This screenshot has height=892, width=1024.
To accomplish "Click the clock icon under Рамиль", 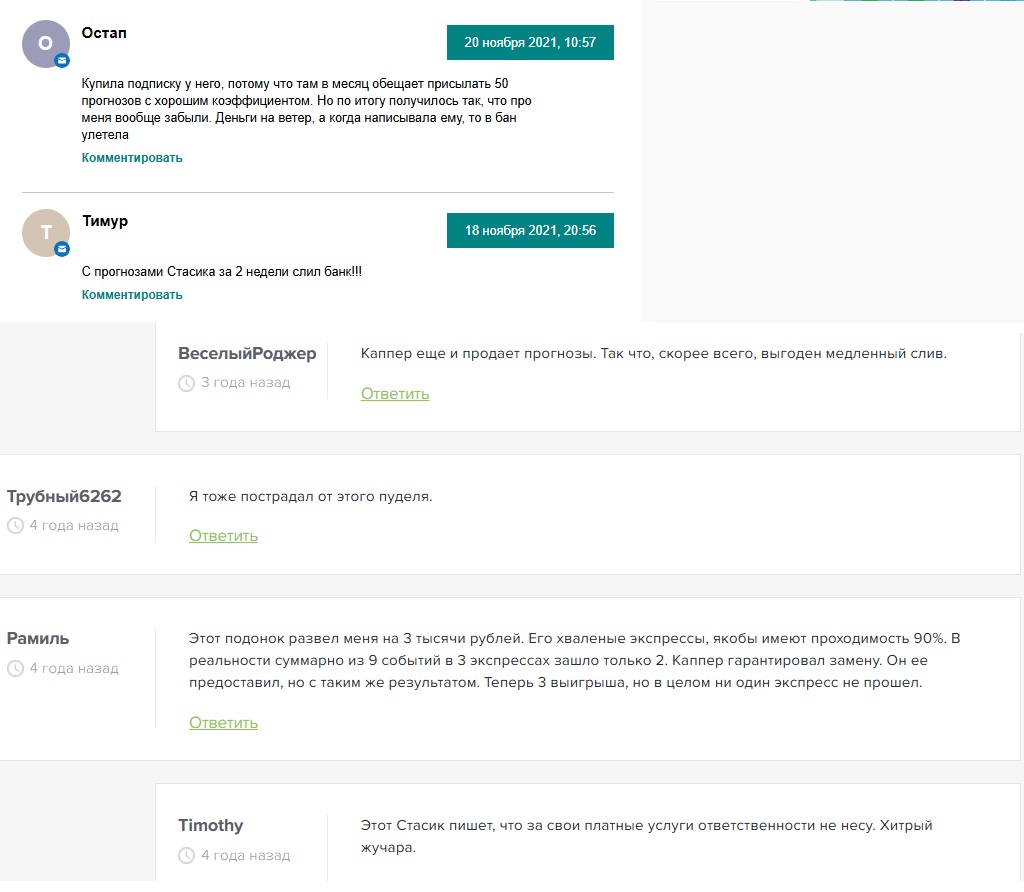I will (x=15, y=669).
